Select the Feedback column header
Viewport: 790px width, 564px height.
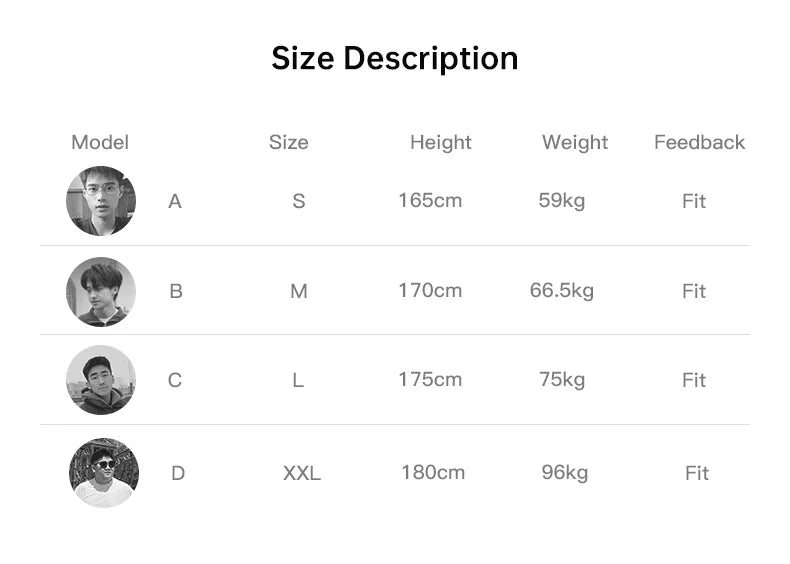coord(700,142)
